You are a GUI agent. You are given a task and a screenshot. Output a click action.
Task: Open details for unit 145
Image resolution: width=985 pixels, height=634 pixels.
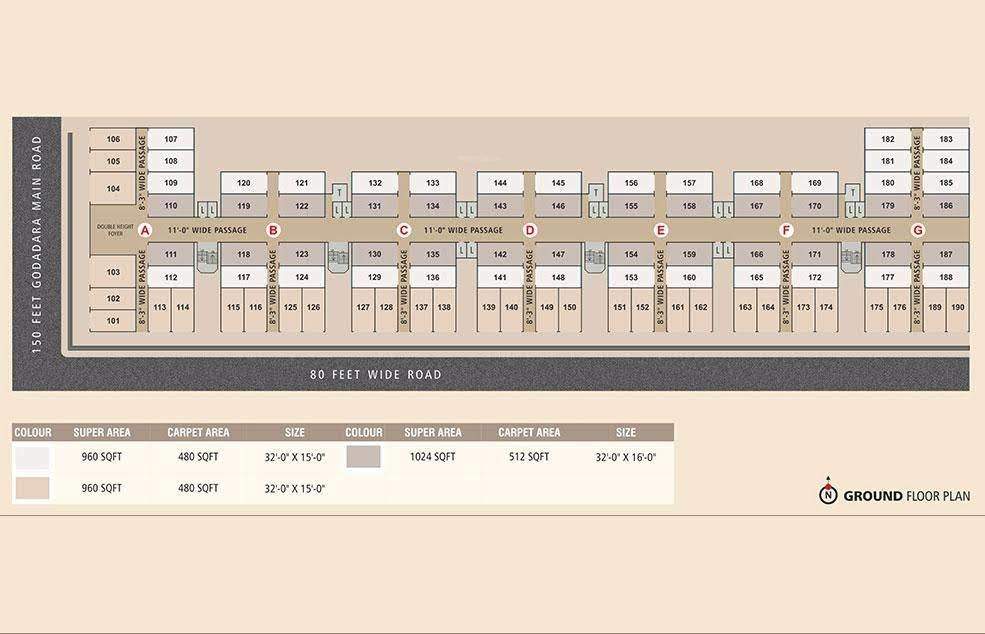557,182
